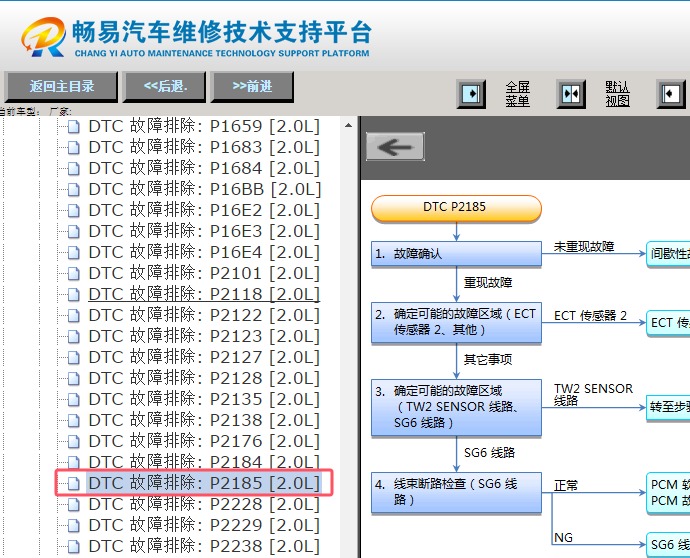Click the page icon beside the P2101 entry
This screenshot has height=558, width=690.
tap(73, 274)
